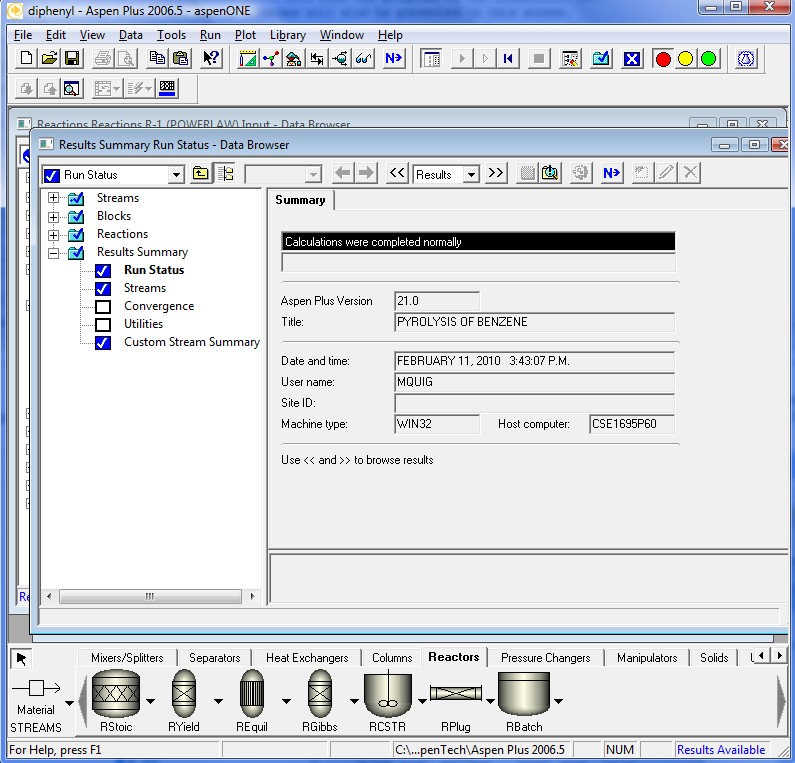
Task: Click the Save file icon
Action: 72,58
